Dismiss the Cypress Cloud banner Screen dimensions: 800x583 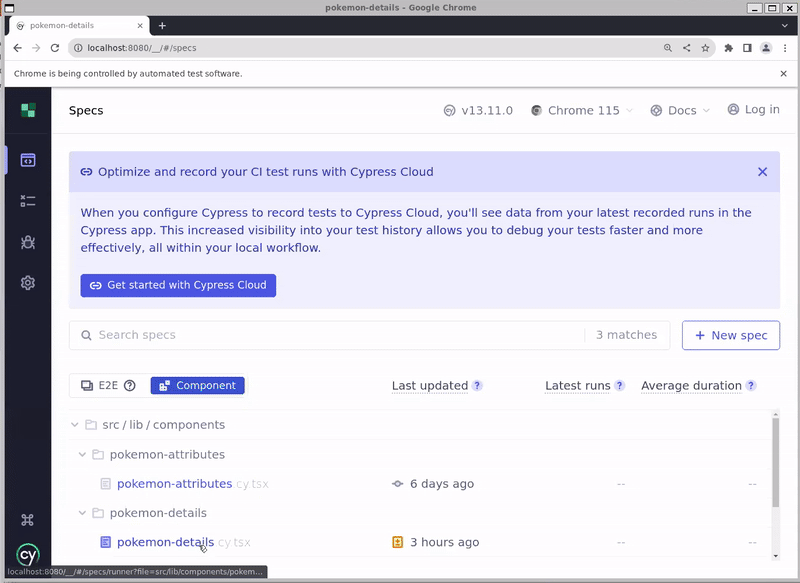(762, 172)
